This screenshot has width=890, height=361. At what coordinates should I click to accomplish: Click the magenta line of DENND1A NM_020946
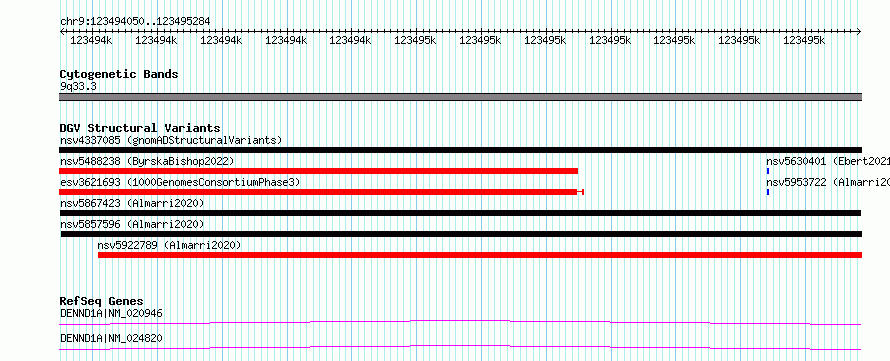coord(460,322)
